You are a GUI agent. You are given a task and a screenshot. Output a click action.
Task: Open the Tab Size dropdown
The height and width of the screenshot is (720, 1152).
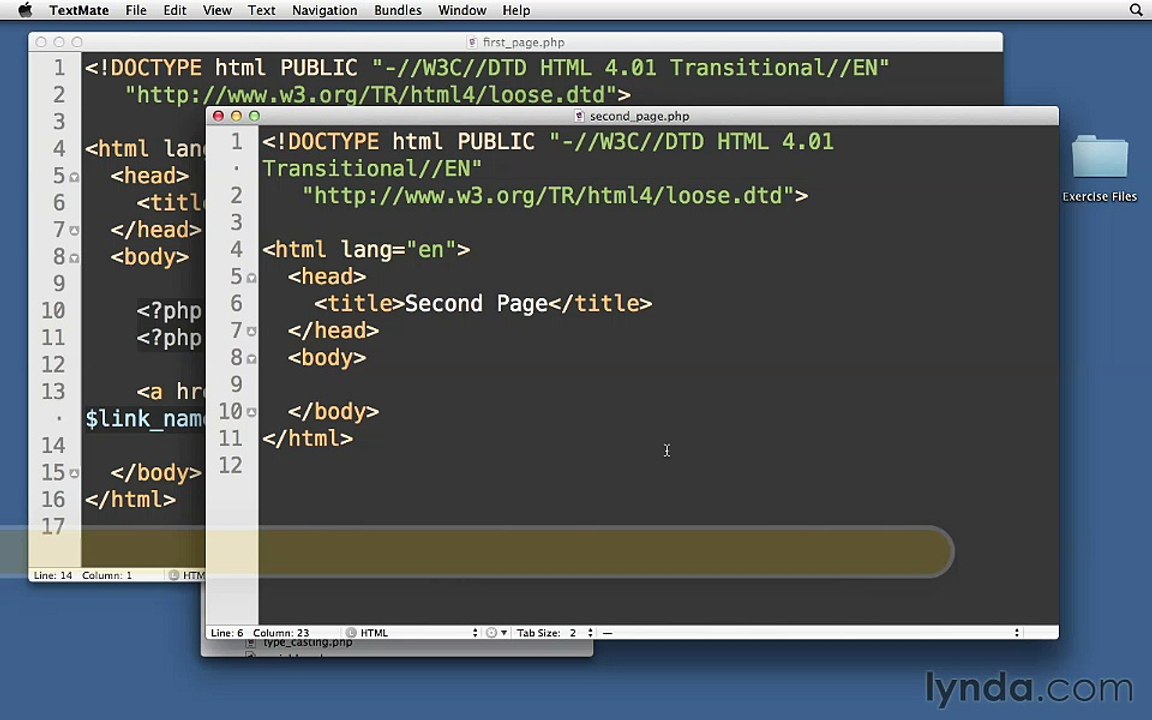[555, 633]
